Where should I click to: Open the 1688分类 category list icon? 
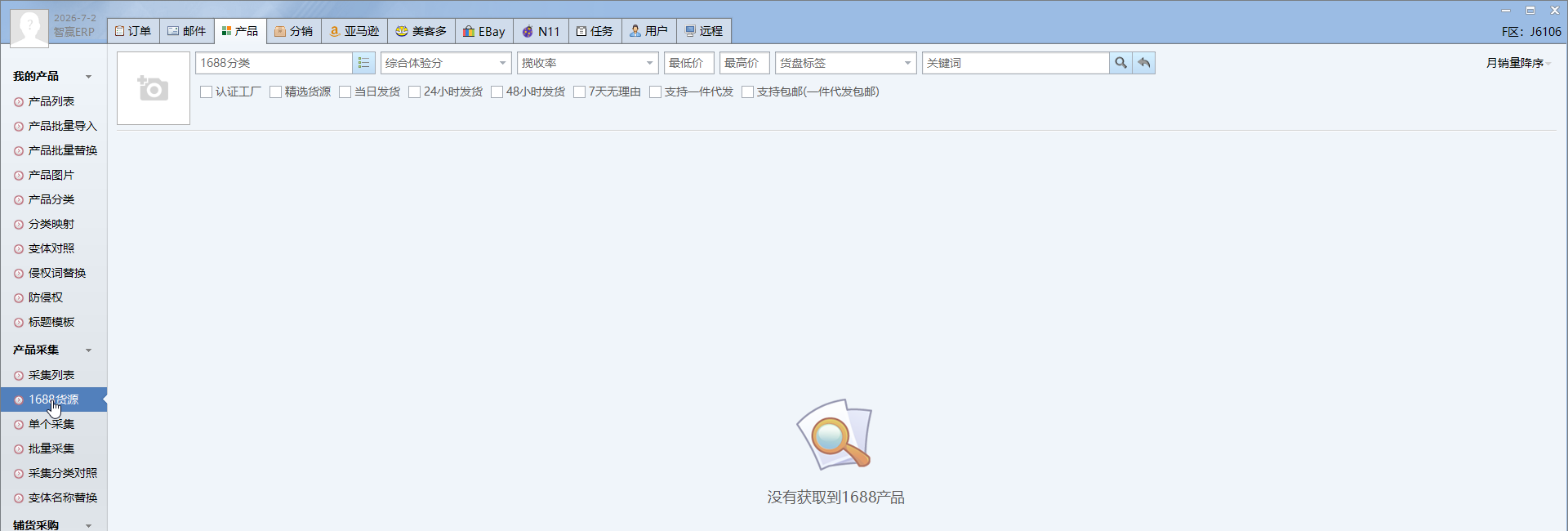(363, 63)
